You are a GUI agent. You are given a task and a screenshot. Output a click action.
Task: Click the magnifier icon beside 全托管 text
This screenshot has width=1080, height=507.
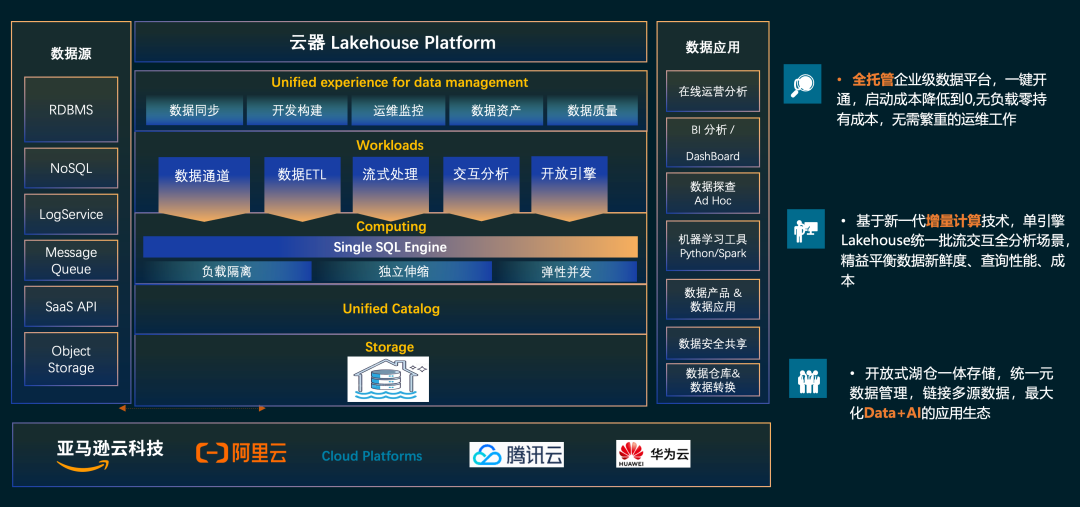pyautogui.click(x=802, y=84)
